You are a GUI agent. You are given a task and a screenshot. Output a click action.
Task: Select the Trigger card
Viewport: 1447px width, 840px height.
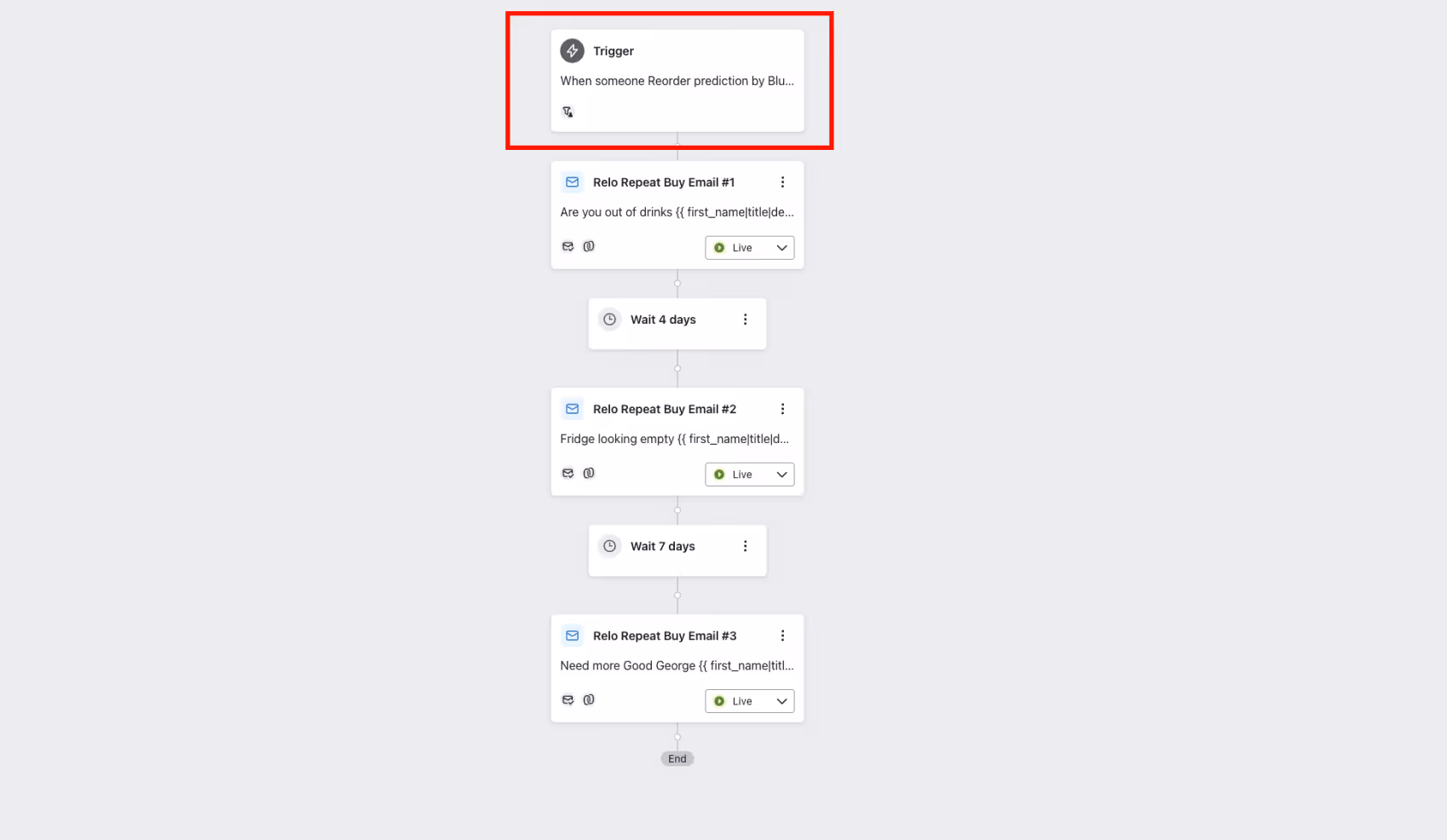coord(677,81)
